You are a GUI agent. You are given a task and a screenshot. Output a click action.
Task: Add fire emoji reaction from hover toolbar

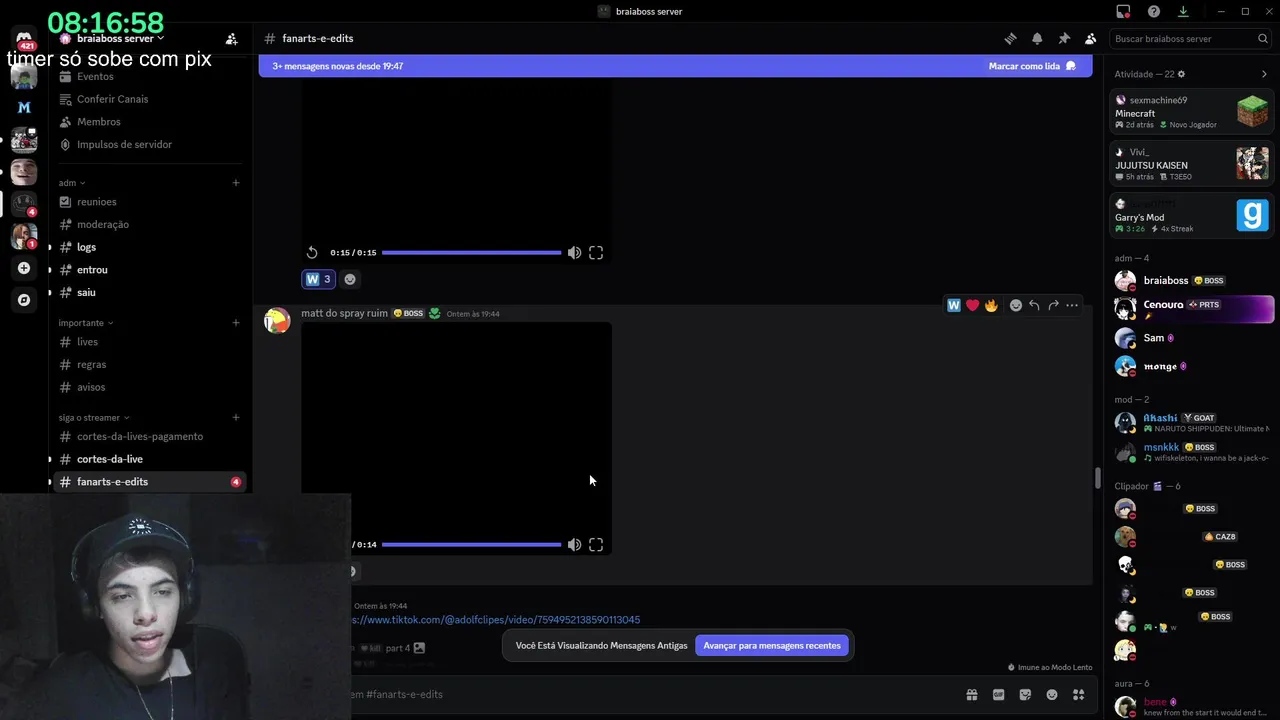coord(991,305)
